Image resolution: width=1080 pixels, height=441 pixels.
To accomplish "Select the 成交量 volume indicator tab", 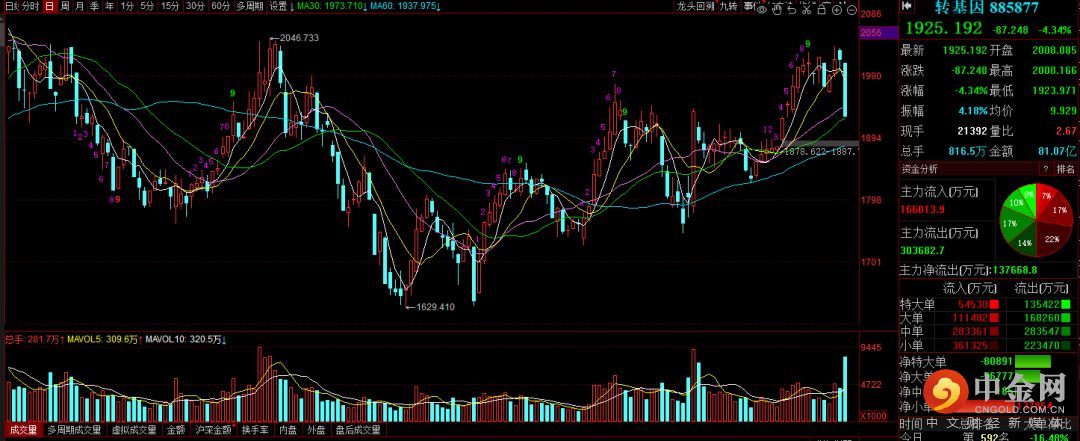I will [x=23, y=429].
